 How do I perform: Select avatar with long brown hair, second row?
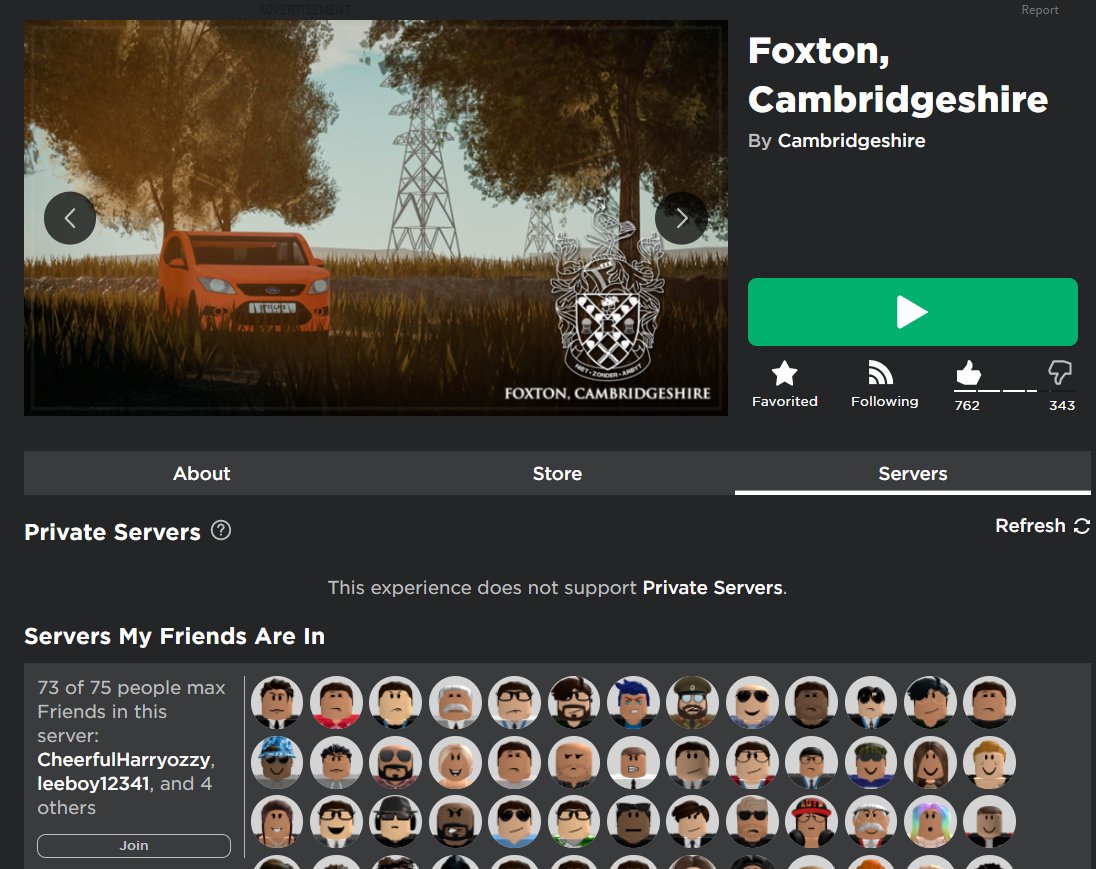pos(930,762)
